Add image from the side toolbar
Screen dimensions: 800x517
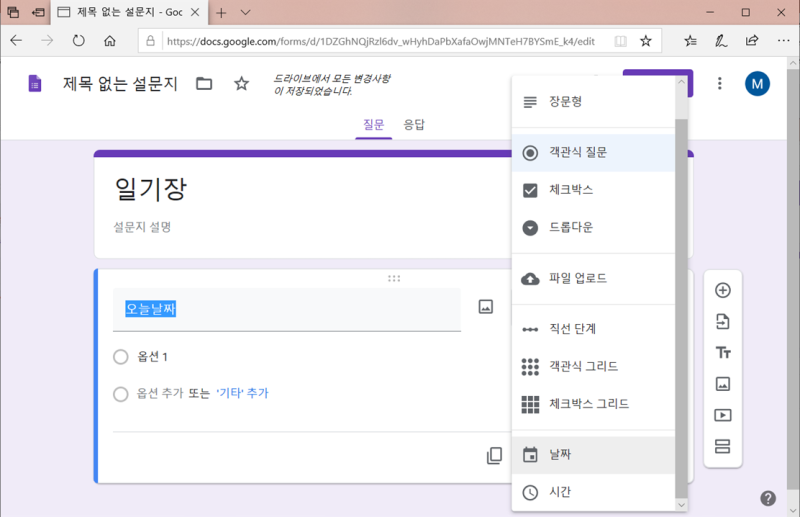tap(722, 384)
